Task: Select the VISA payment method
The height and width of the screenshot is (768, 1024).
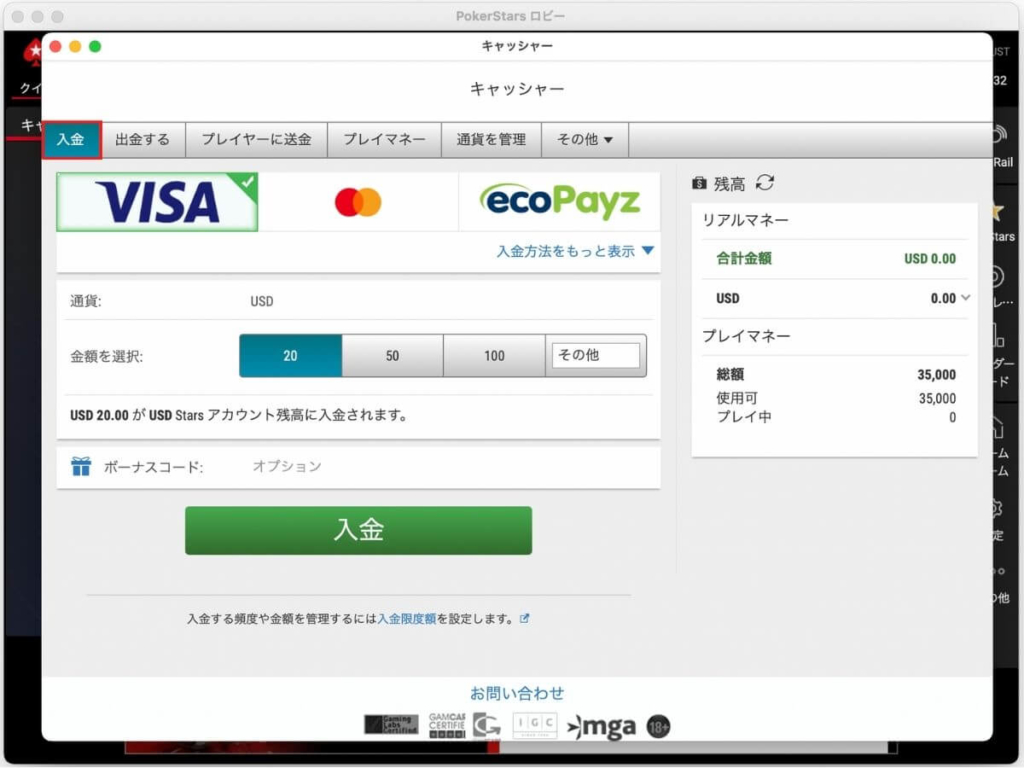Action: click(157, 202)
